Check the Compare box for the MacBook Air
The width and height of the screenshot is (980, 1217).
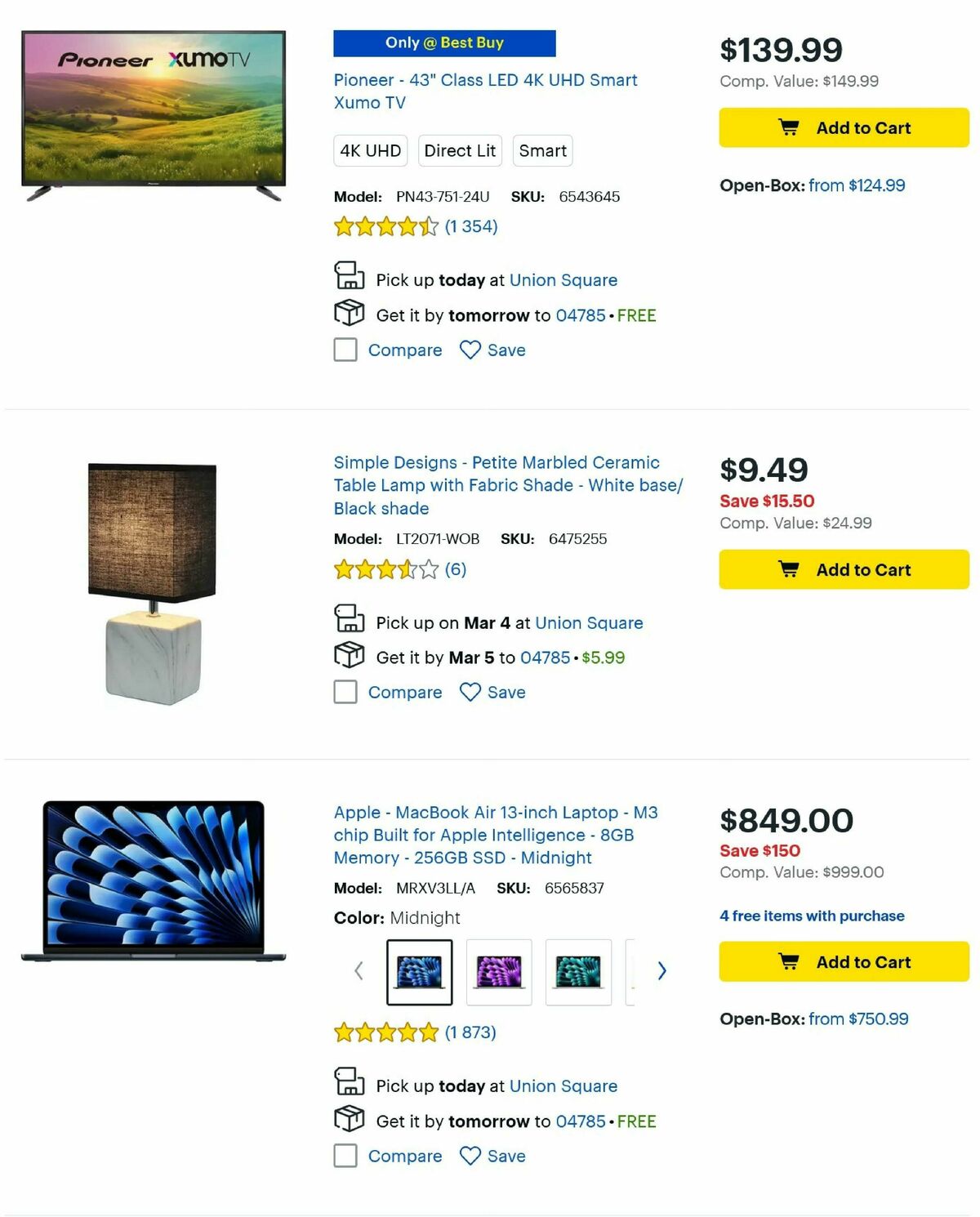pos(345,1156)
